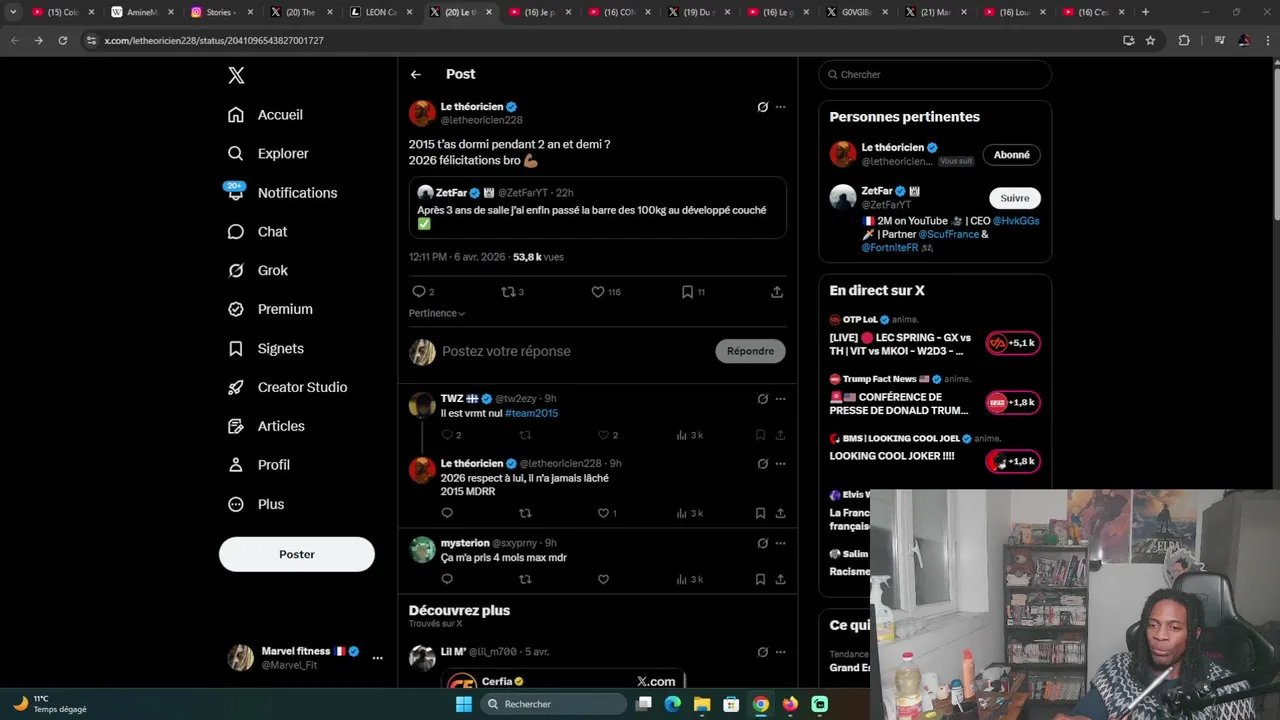Open File Explorer from taskbar
The height and width of the screenshot is (720, 1280).
(x=702, y=704)
